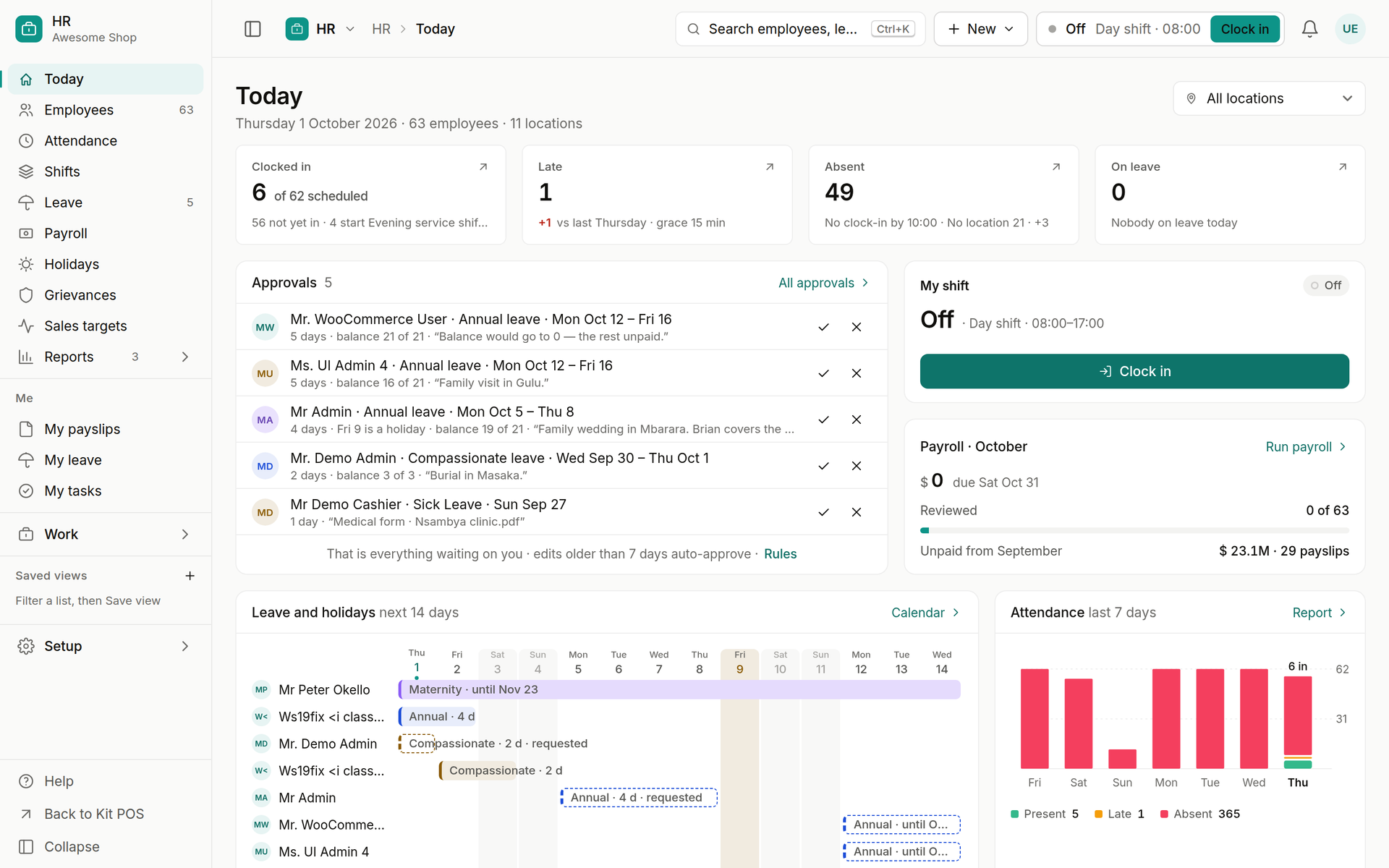The image size is (1389, 868).
Task: Click the Search employees field
Action: coord(800,29)
